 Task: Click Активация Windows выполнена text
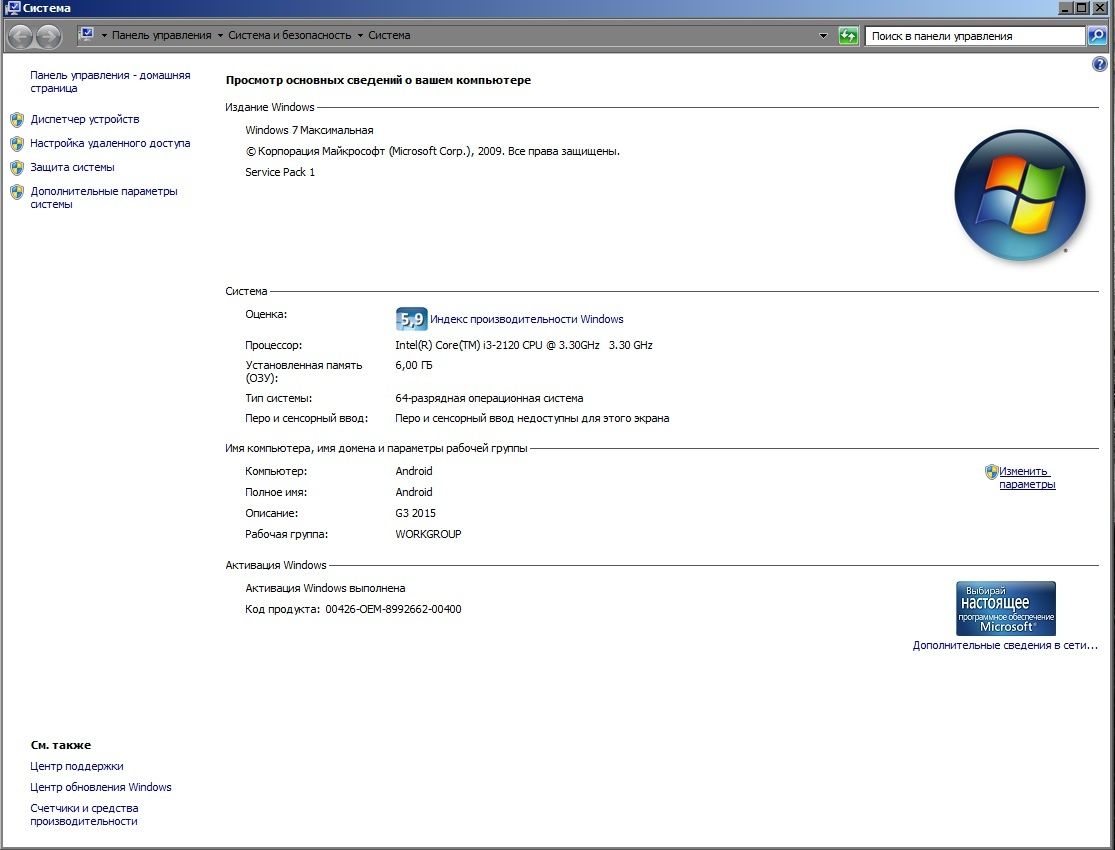pos(325,589)
